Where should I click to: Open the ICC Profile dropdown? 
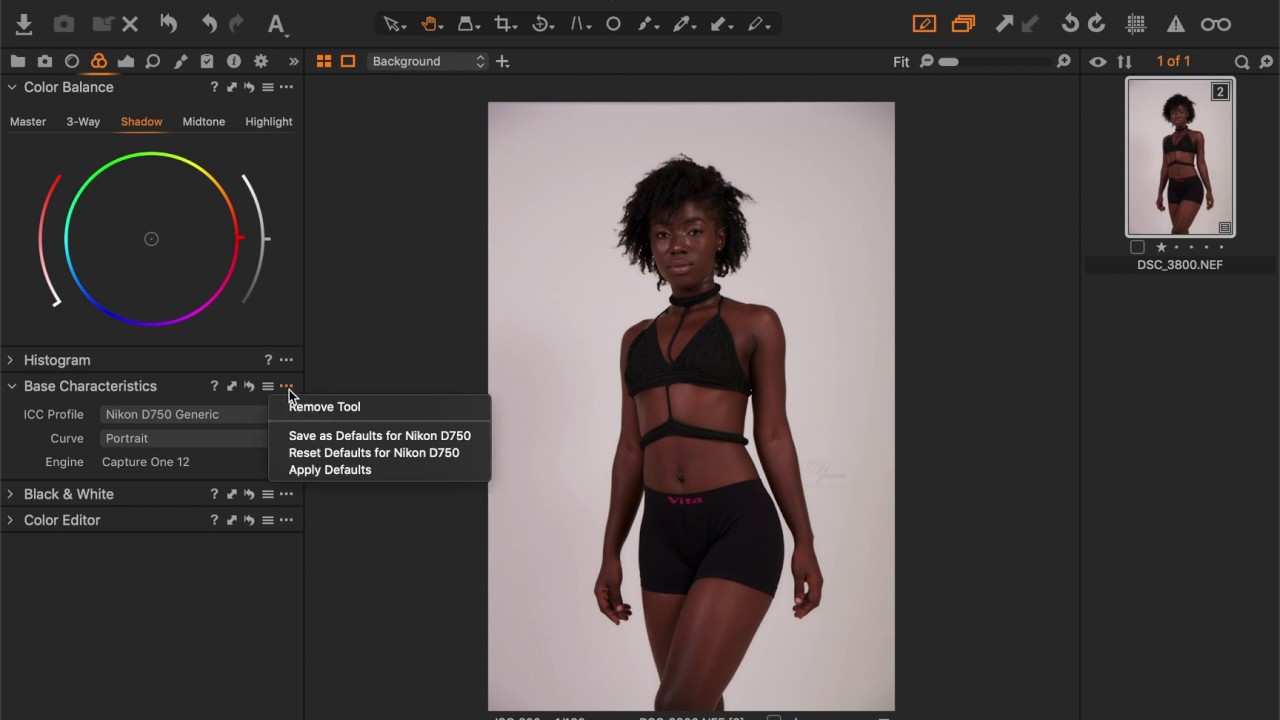pos(185,414)
